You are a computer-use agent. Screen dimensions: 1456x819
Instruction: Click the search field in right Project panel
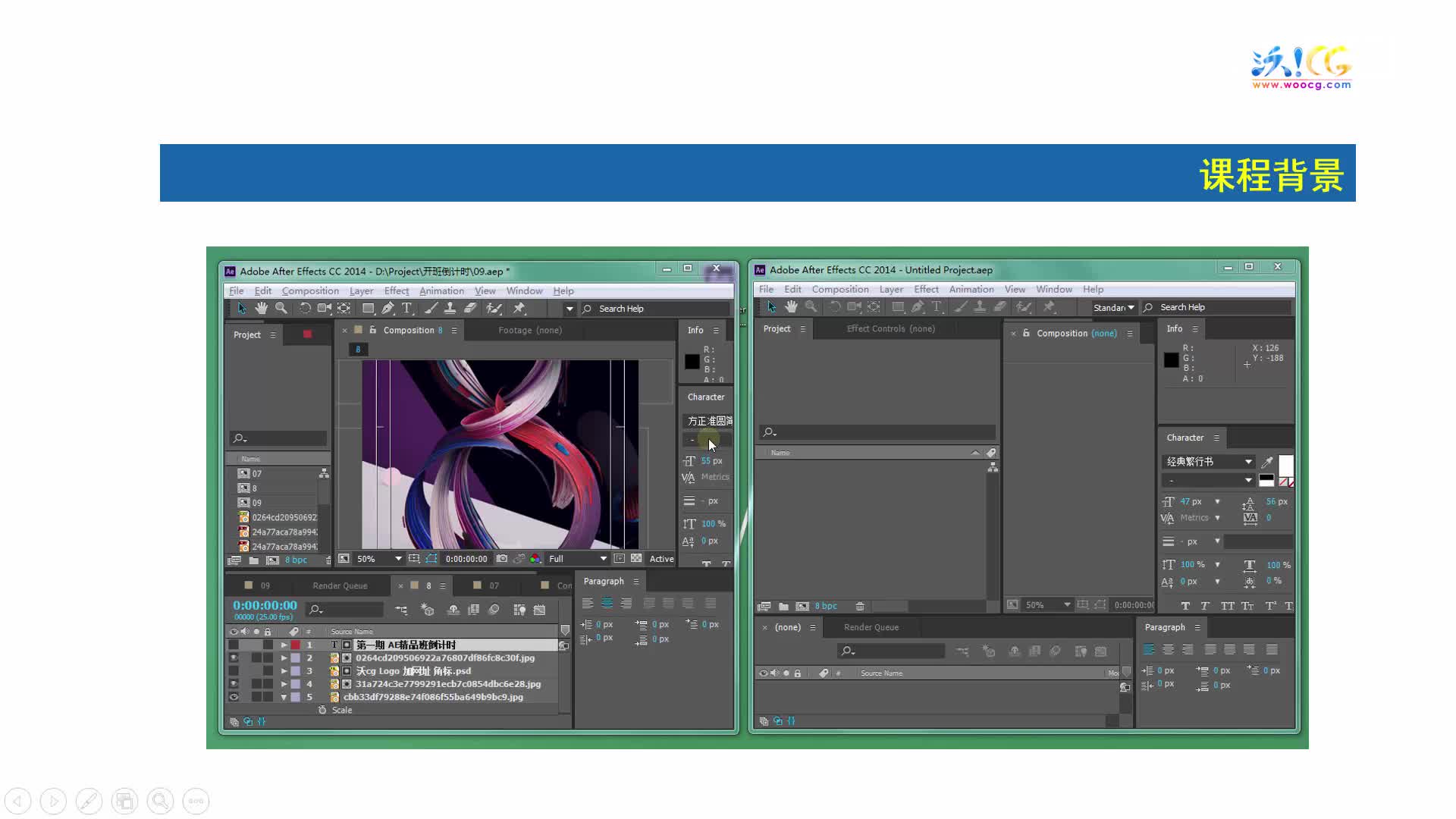[877, 431]
